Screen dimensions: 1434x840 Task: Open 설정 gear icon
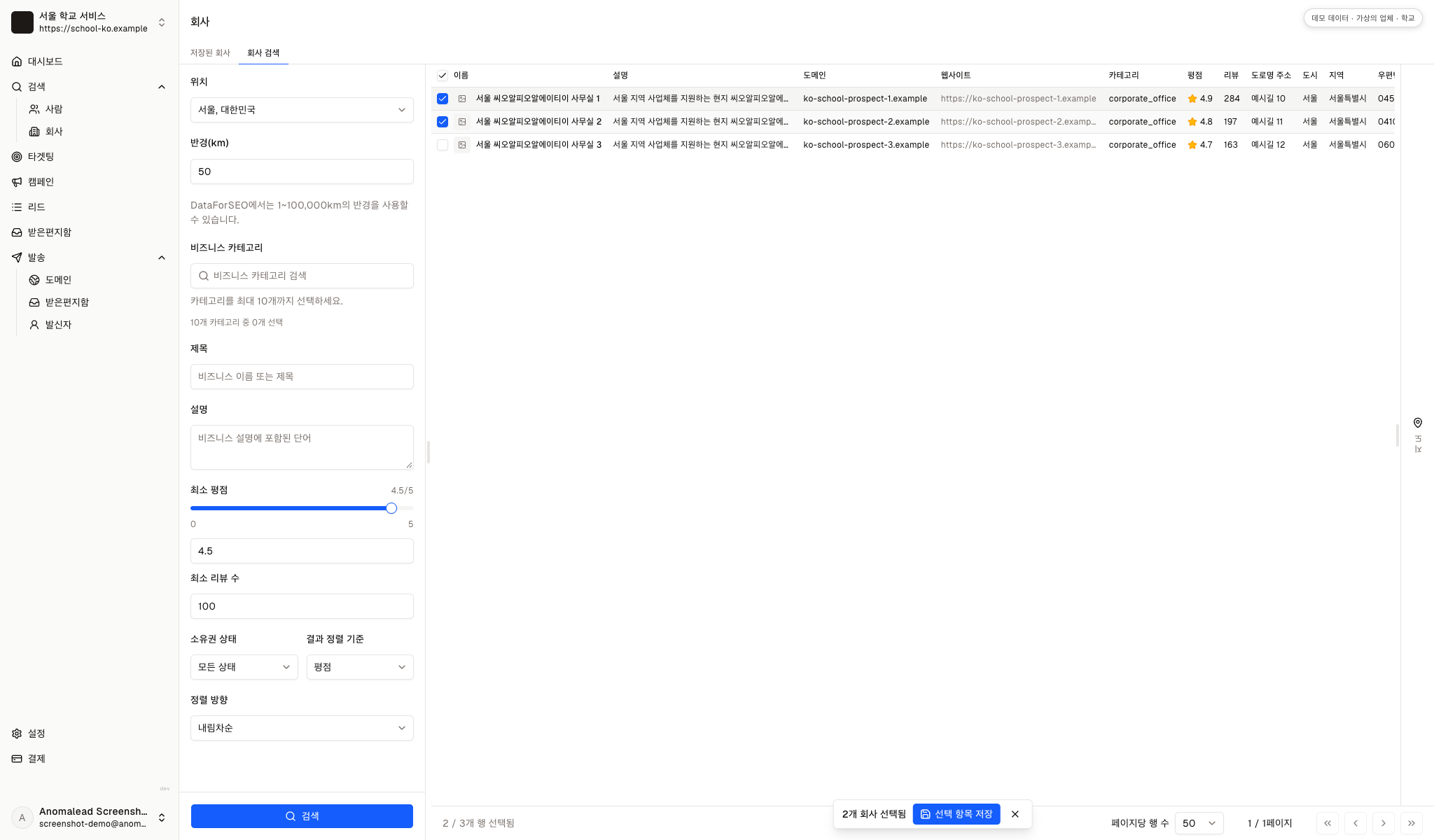tap(17, 734)
